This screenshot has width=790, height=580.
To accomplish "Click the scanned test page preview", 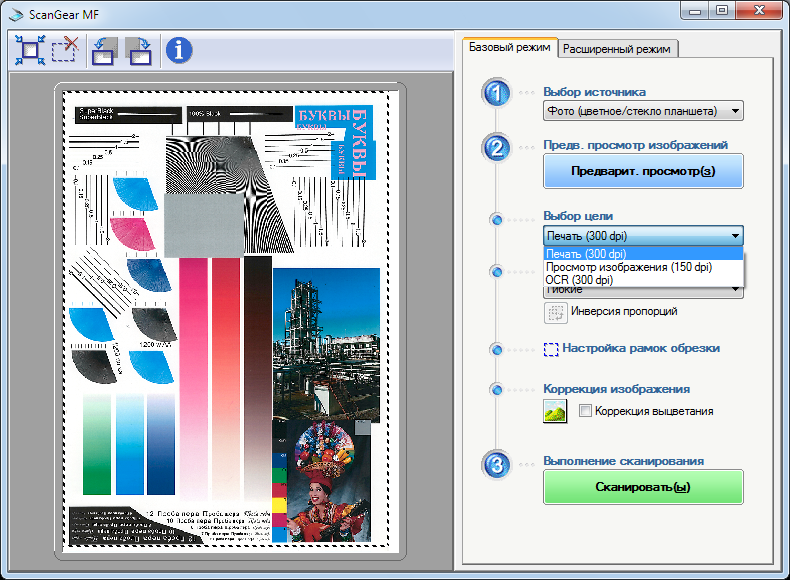I will pos(229,320).
